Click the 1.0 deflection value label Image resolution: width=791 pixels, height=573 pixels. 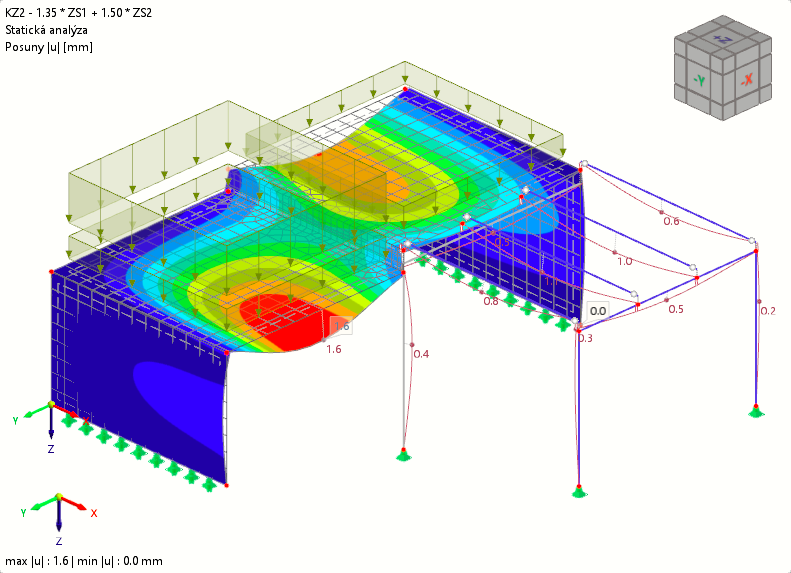(625, 261)
